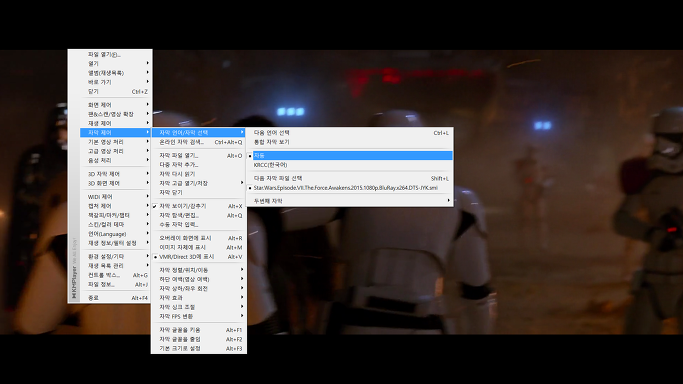Select the Star.Wars.Episode.VII .smi subtitle file
This screenshot has height=384, width=683.
(350, 188)
